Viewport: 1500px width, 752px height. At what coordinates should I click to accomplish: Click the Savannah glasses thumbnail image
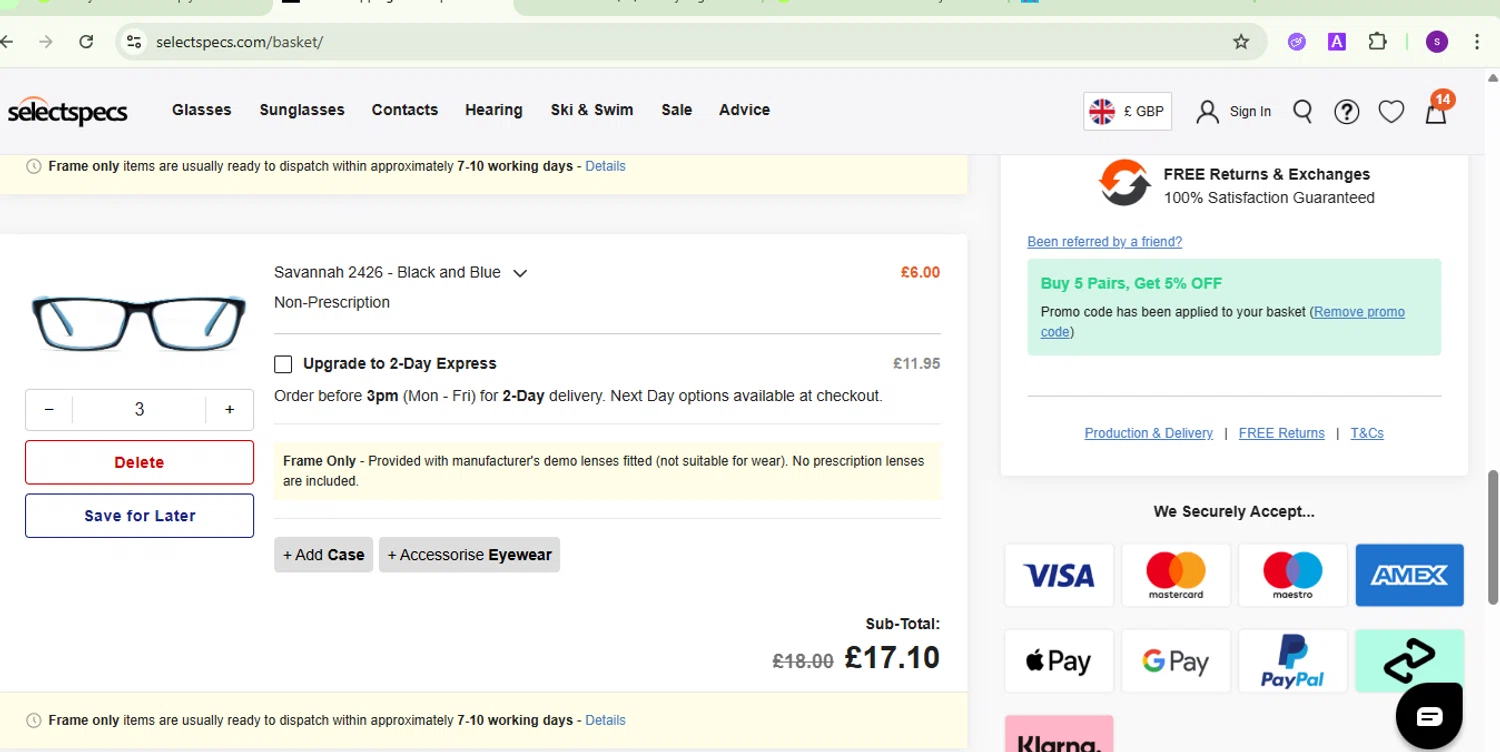coord(139,321)
